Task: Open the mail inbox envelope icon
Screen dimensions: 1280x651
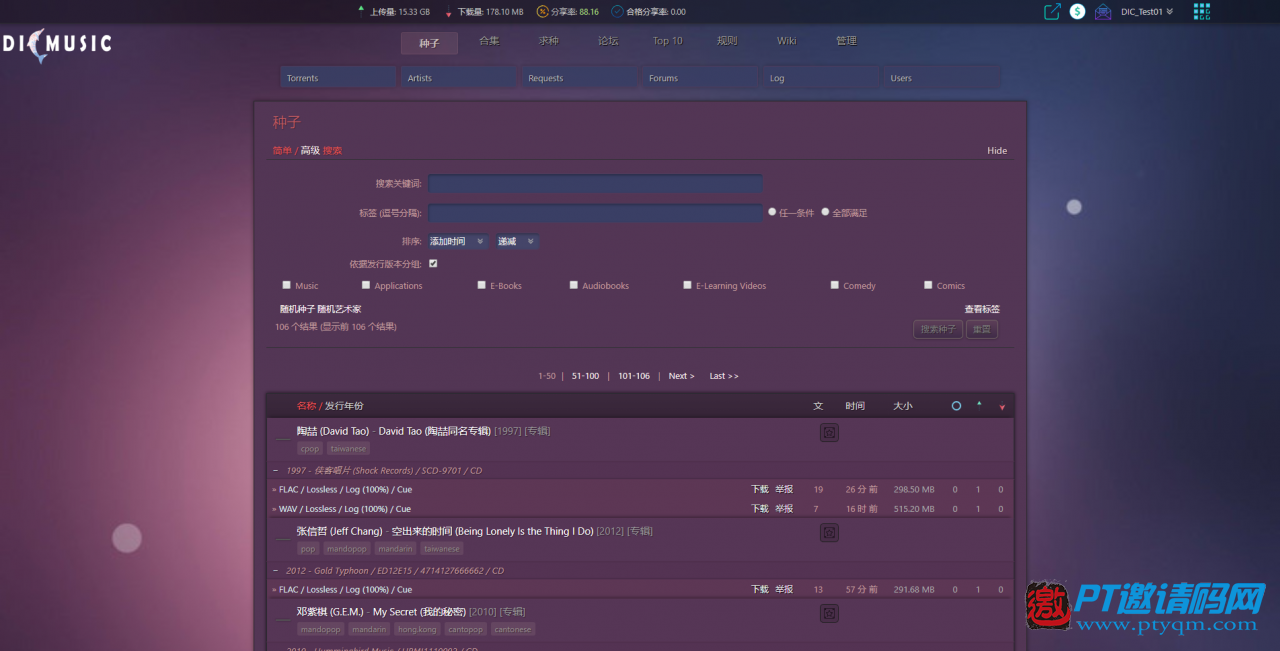Action: (x=1103, y=12)
